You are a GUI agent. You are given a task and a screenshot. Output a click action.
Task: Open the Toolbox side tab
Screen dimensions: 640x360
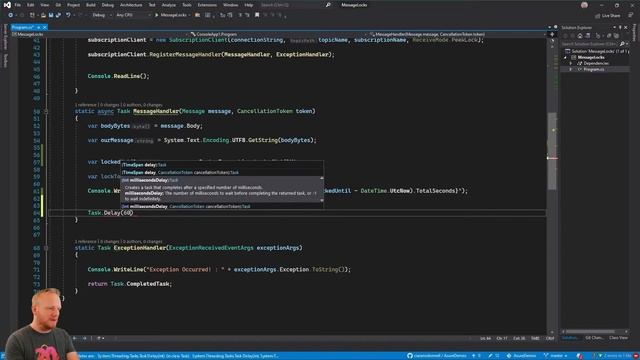point(5,60)
